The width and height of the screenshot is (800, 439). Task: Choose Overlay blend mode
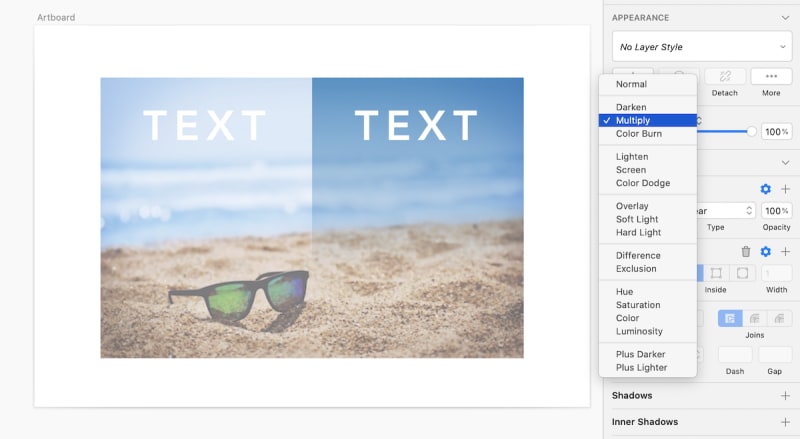click(648, 206)
